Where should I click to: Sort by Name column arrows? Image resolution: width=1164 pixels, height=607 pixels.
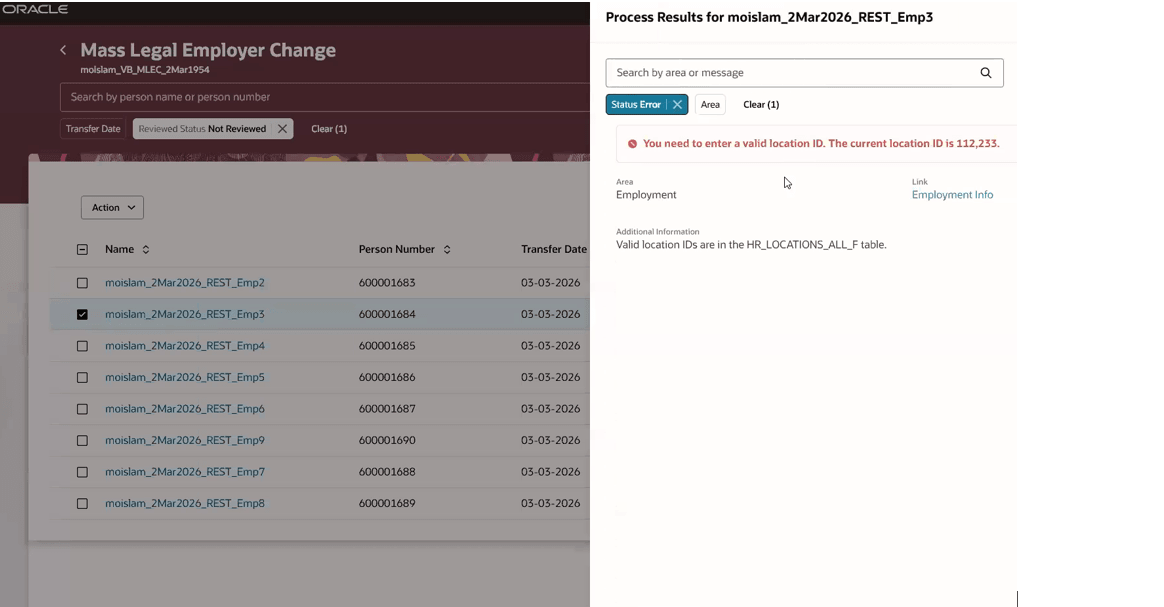146,249
